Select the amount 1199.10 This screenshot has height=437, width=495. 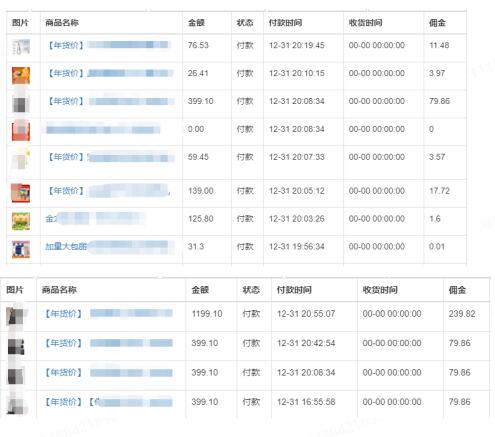[207, 314]
